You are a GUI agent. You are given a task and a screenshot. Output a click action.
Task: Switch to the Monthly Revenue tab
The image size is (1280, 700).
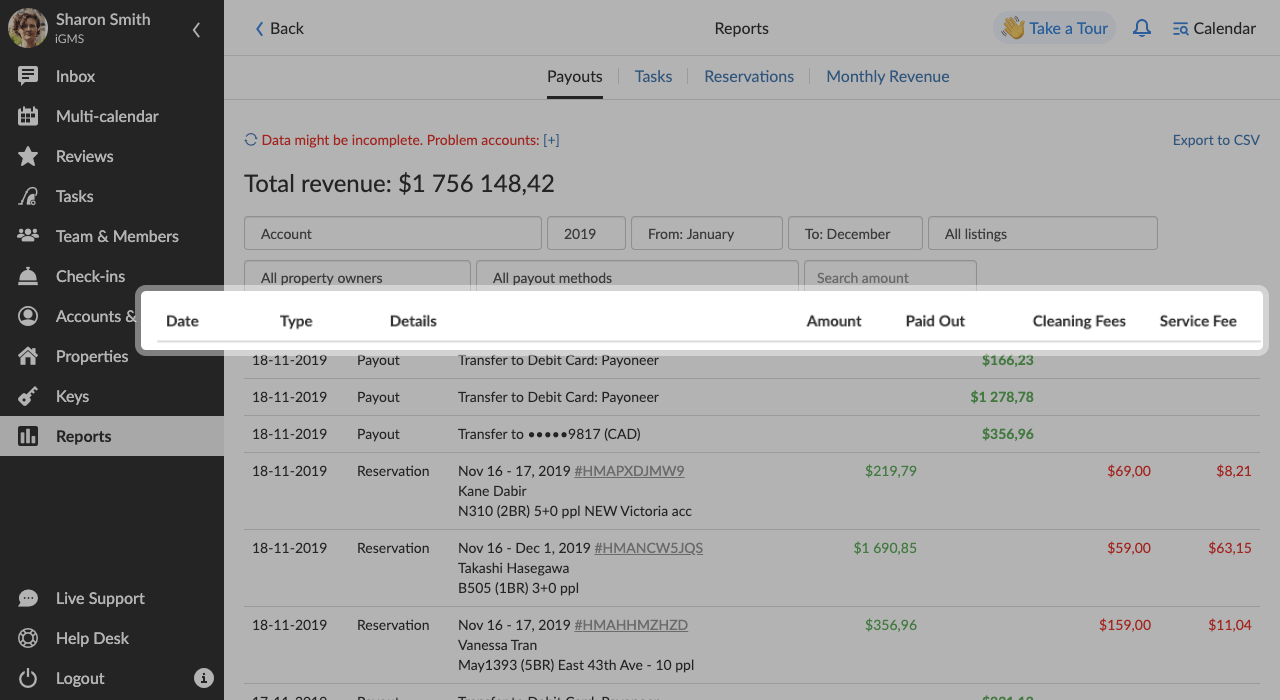tap(887, 76)
